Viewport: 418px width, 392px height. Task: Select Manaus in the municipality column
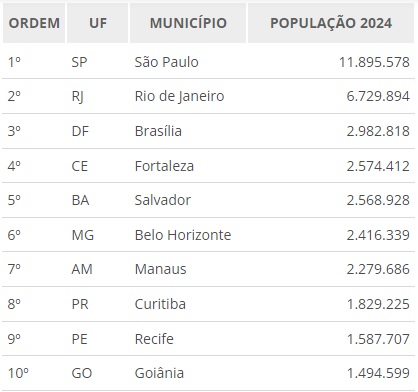coord(160,269)
